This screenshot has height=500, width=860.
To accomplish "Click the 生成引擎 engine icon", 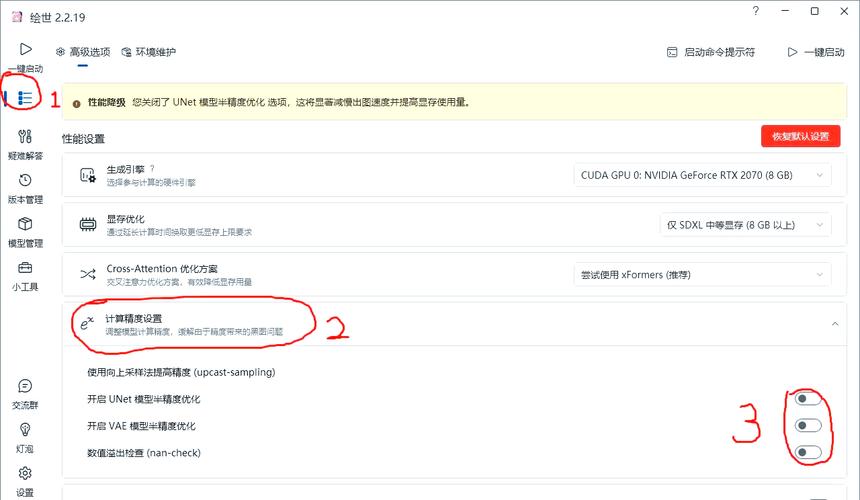I will (x=88, y=175).
